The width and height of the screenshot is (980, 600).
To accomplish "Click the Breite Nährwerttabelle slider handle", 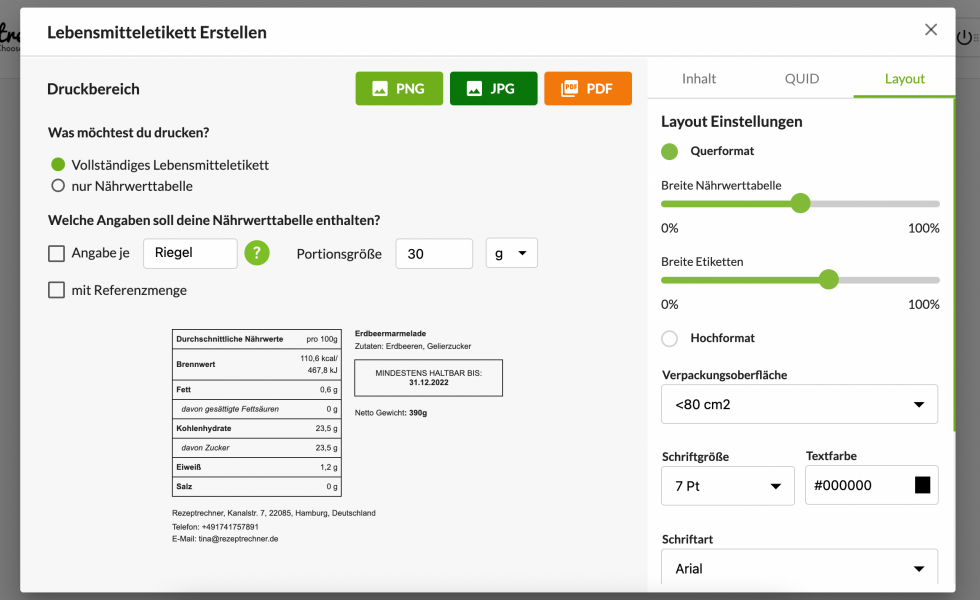I will click(x=800, y=204).
